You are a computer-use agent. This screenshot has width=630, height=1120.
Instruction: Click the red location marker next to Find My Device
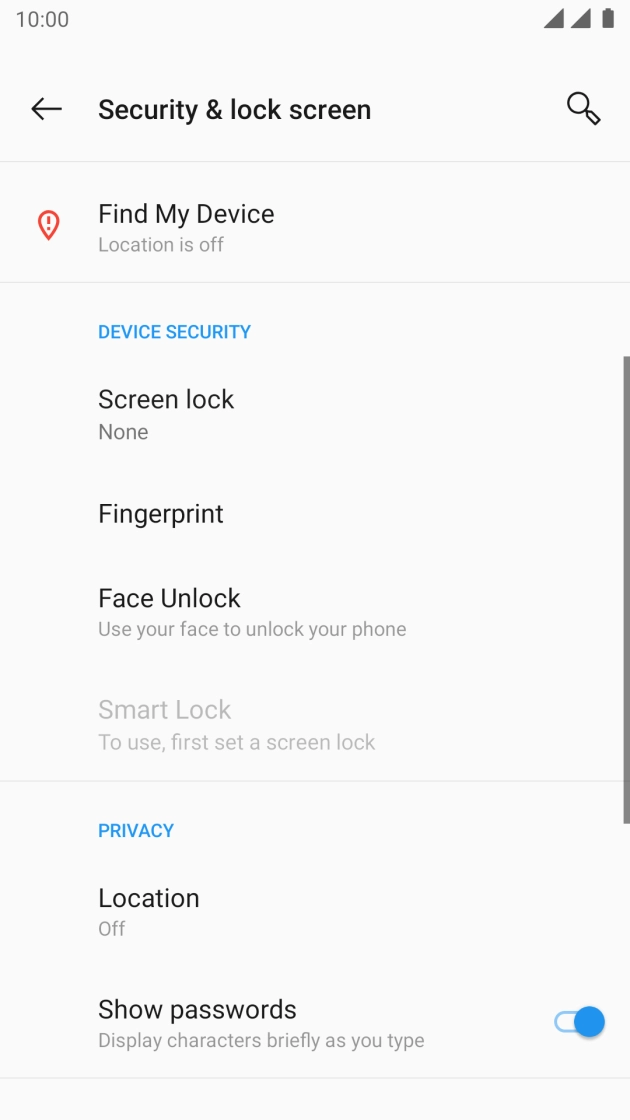[47, 224]
